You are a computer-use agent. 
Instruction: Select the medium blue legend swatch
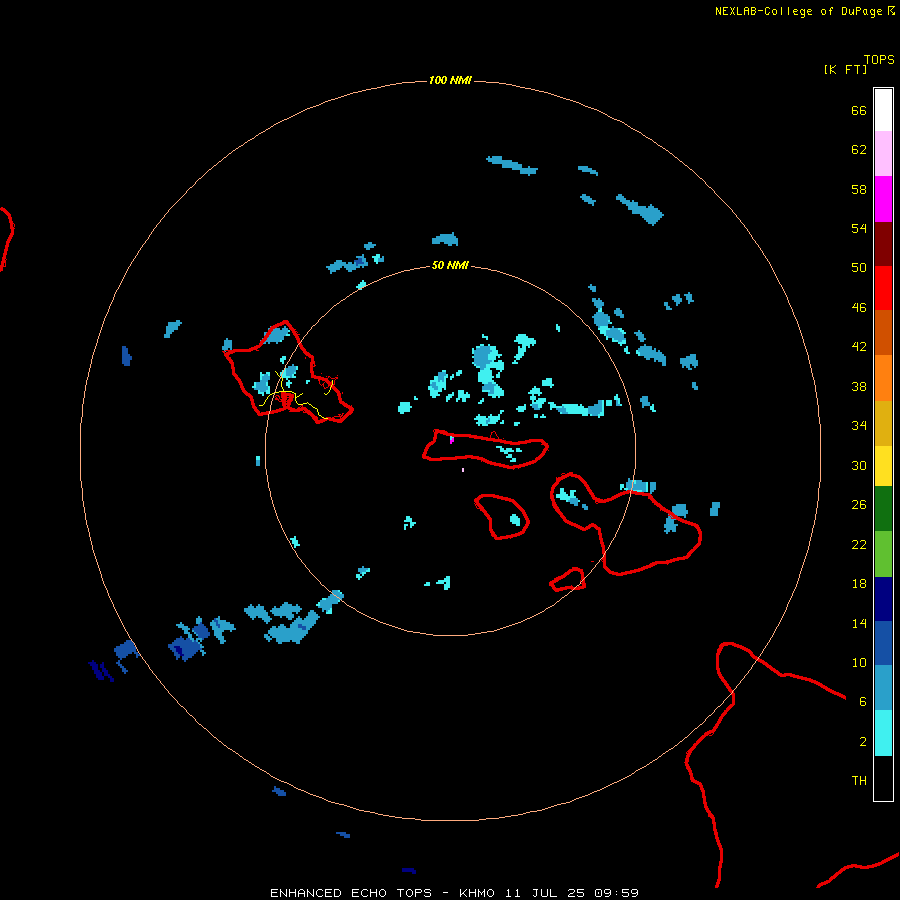point(883,643)
